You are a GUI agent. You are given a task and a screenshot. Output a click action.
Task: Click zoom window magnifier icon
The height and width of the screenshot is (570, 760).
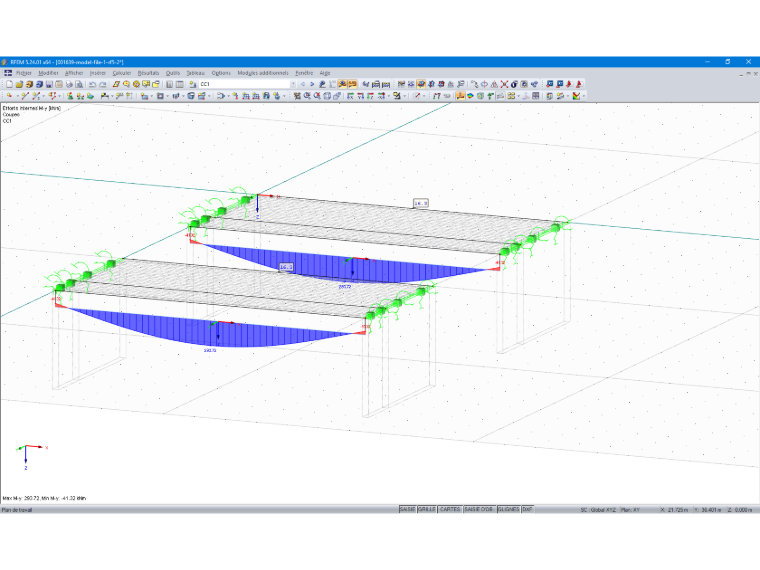point(307,95)
